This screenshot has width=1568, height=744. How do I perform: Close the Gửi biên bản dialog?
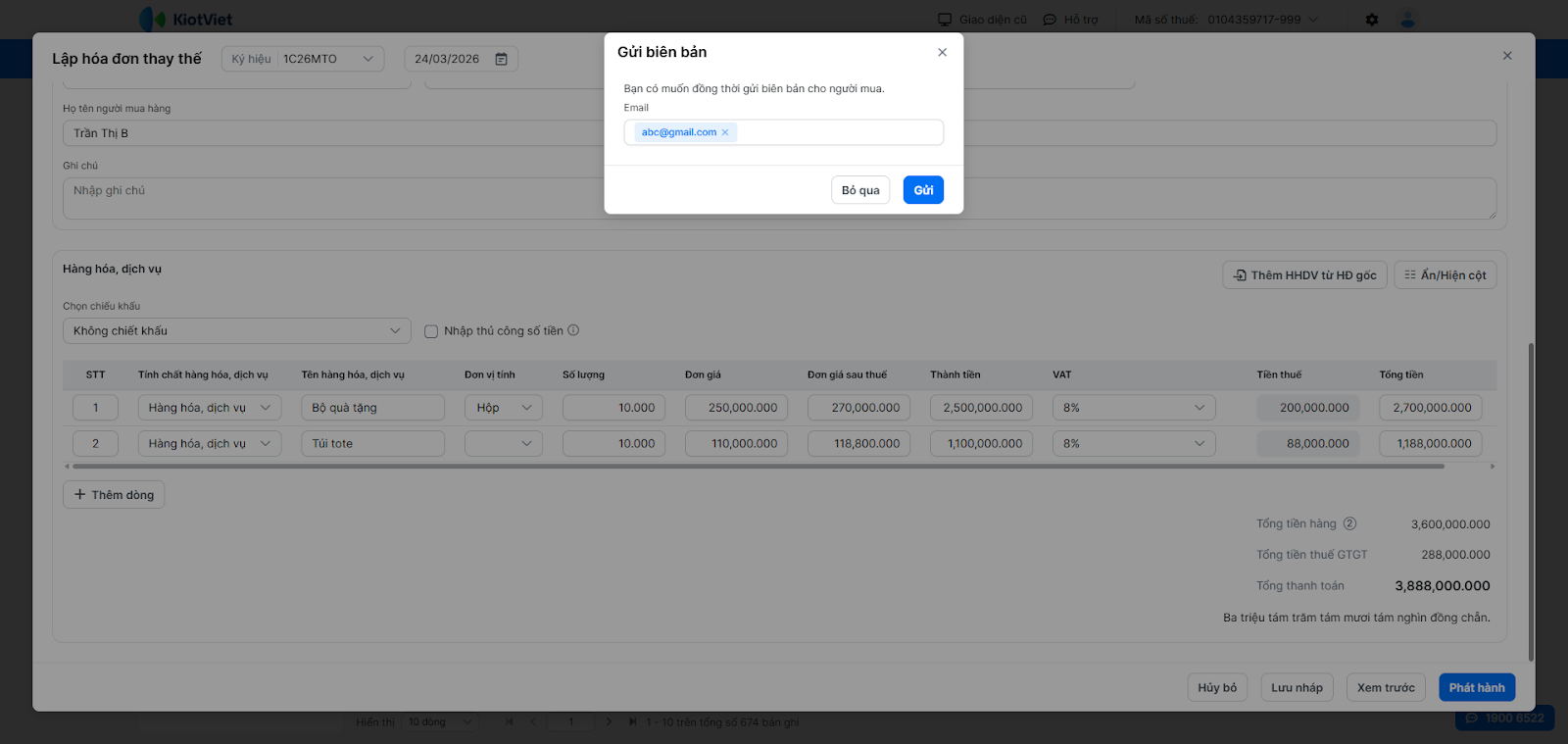coord(942,52)
